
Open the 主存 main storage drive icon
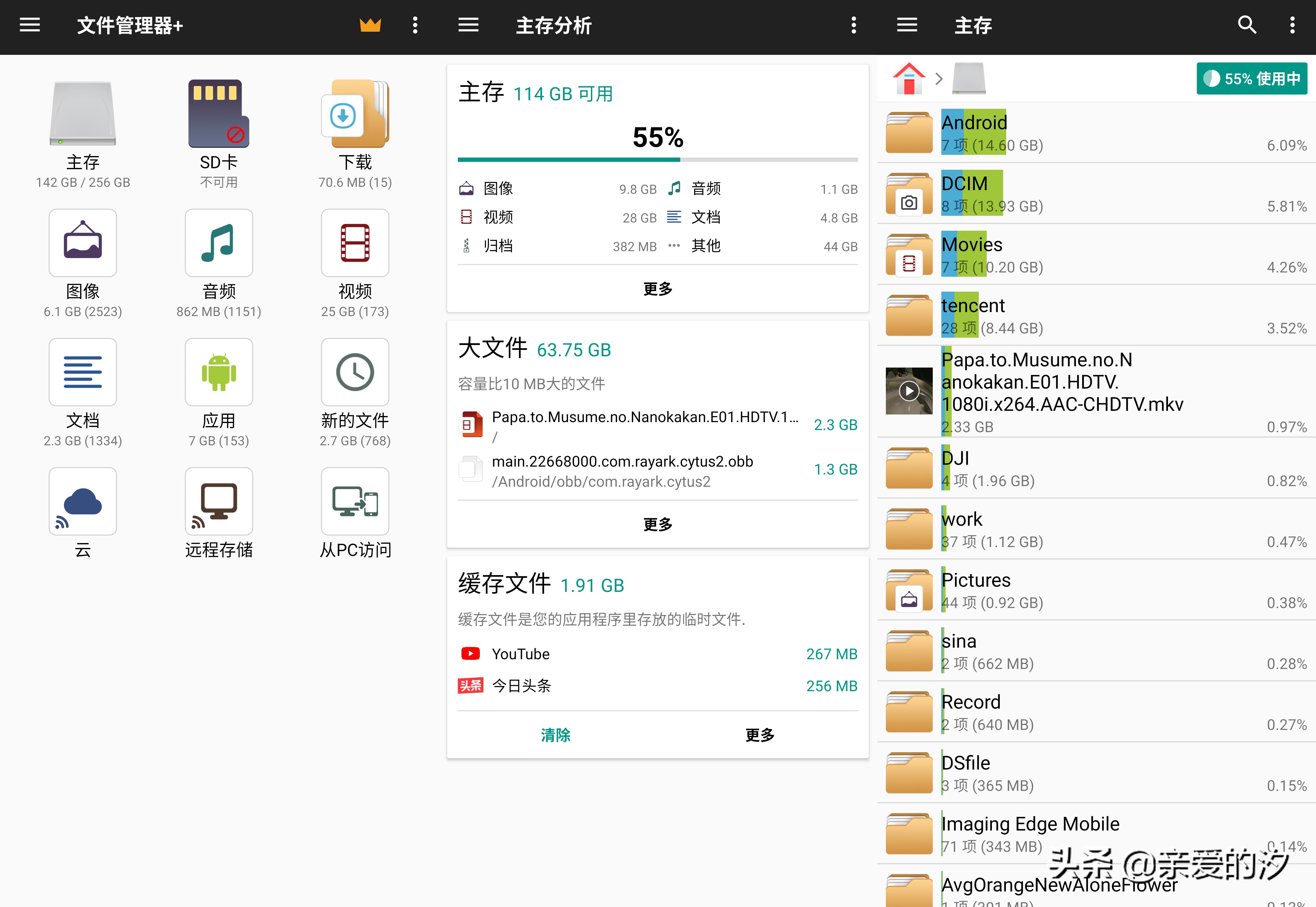pos(83,114)
